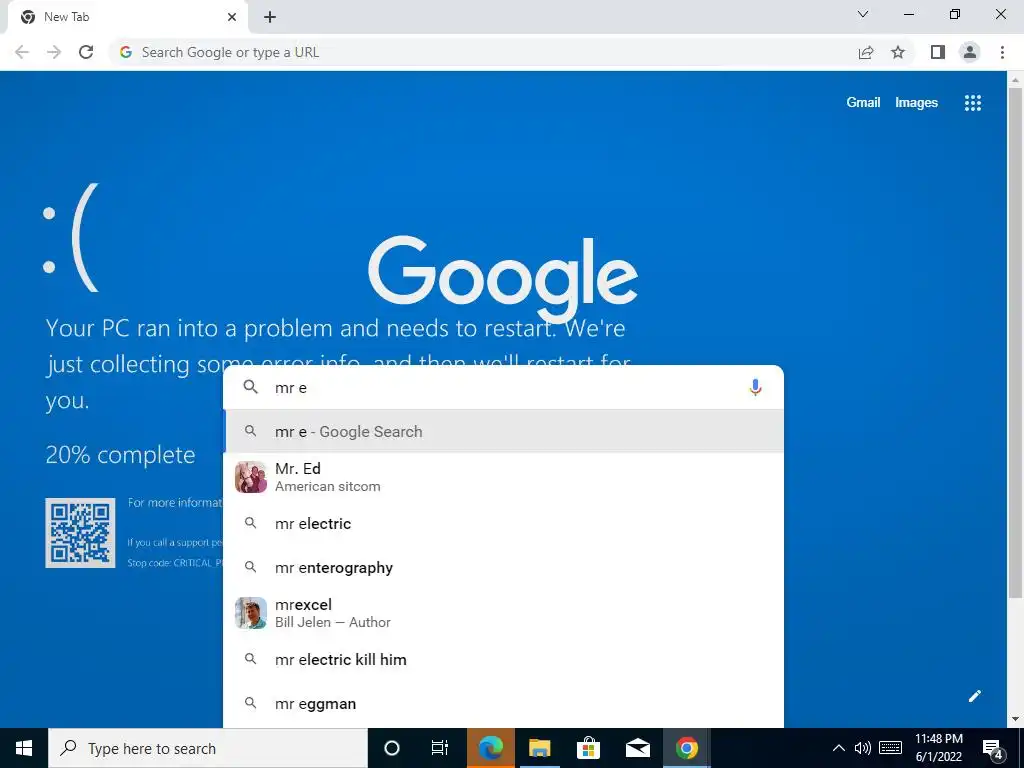Click Chrome icon in taskbar
1024x768 pixels.
click(x=687, y=748)
